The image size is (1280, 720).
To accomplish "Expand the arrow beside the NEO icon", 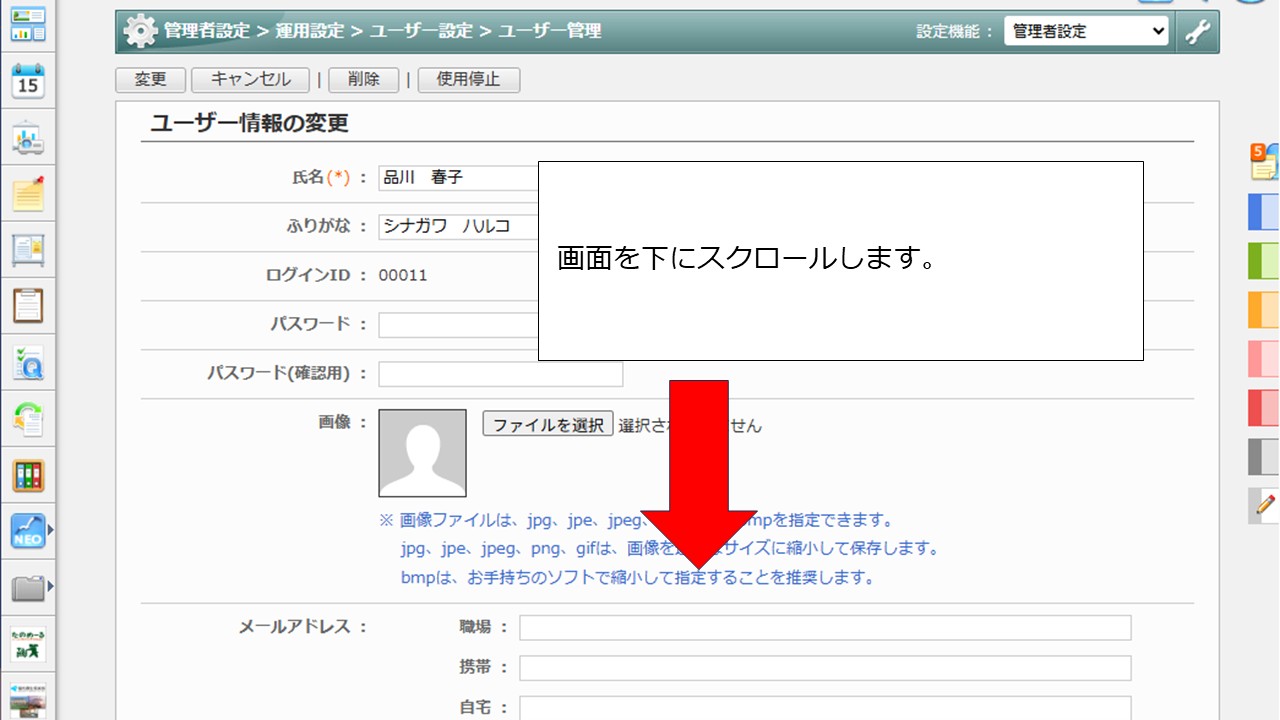I will pyautogui.click(x=51, y=529).
